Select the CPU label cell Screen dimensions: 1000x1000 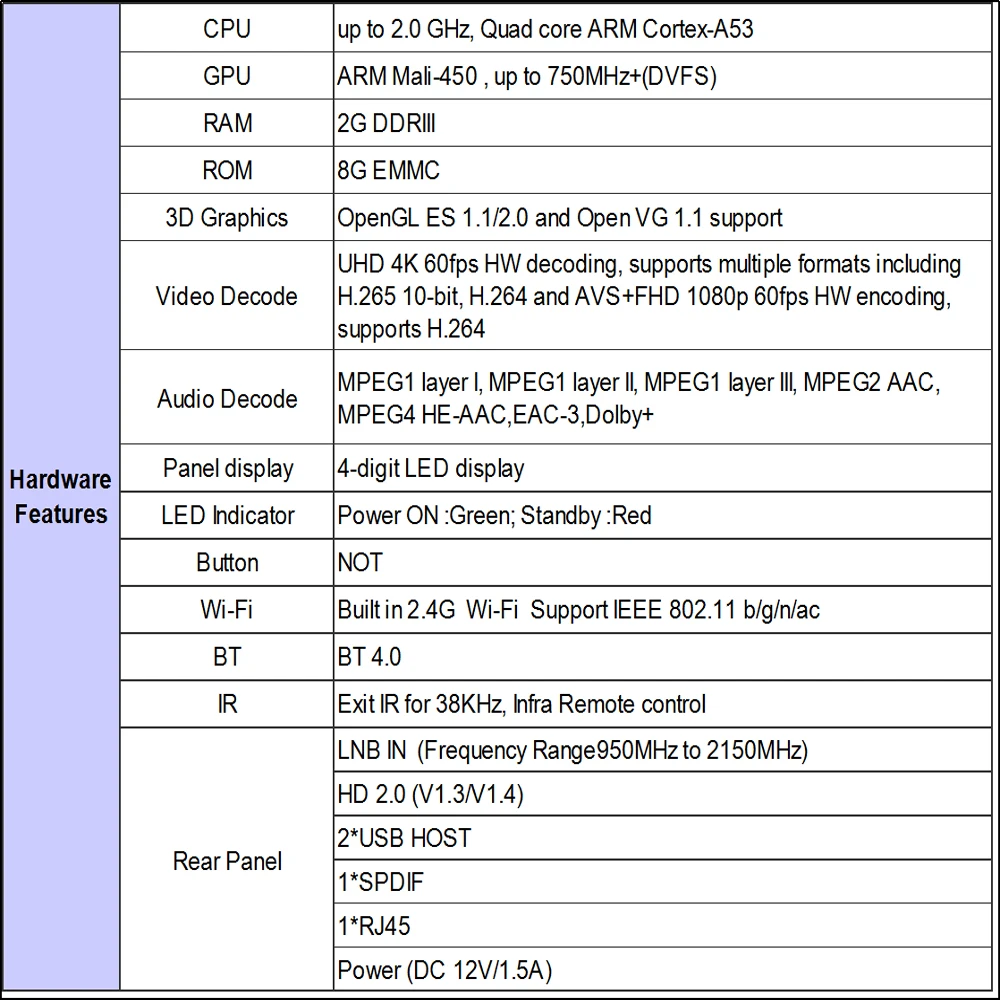(x=226, y=29)
